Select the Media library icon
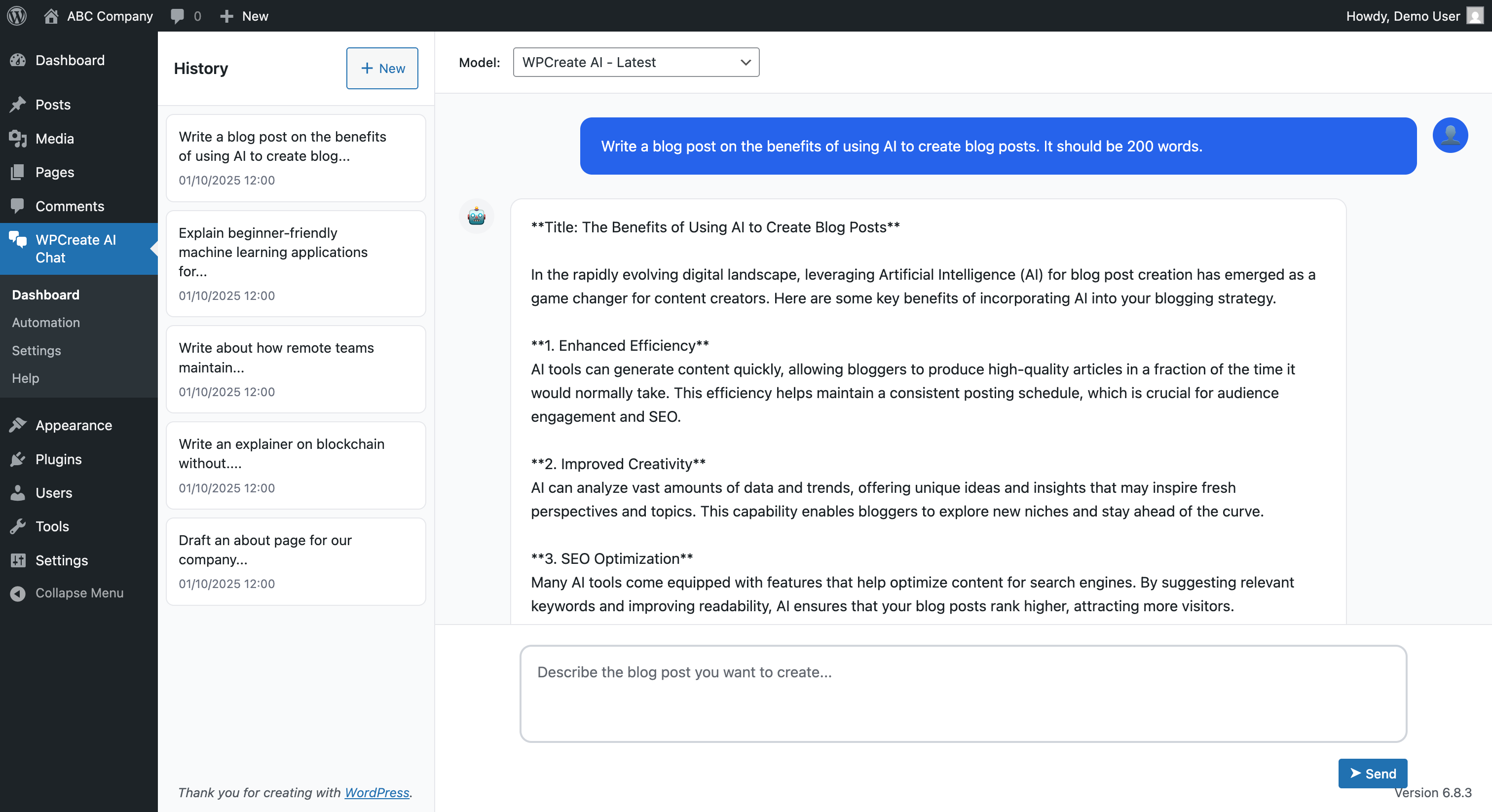1492x812 pixels. [18, 139]
